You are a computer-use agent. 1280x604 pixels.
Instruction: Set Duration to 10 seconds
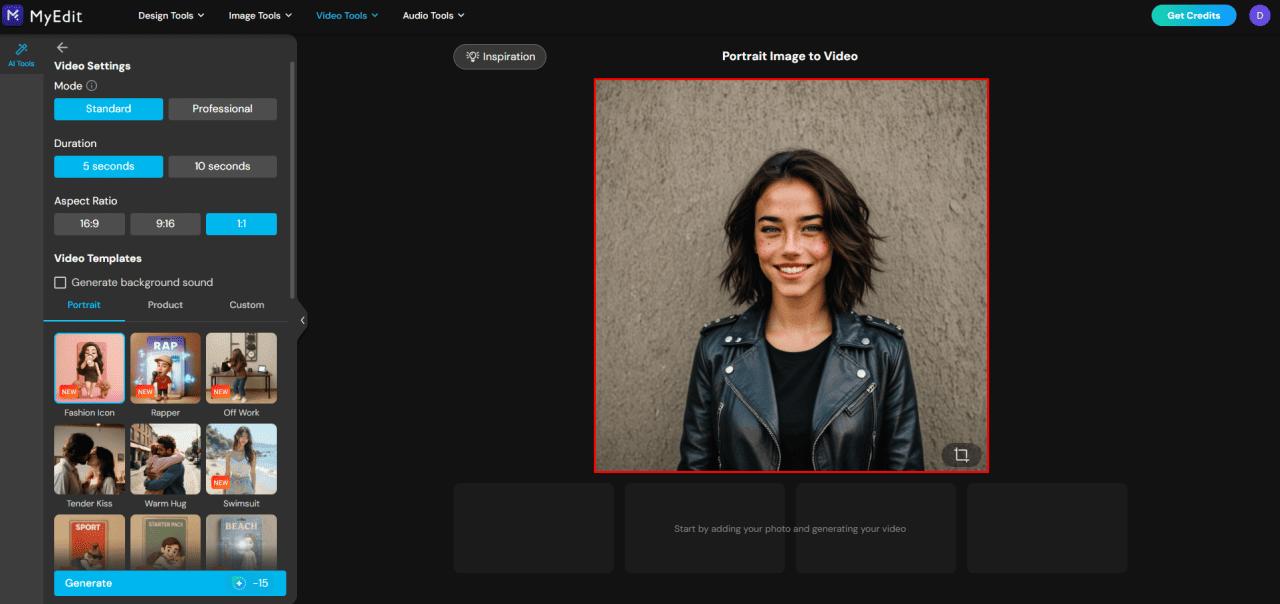(222, 166)
